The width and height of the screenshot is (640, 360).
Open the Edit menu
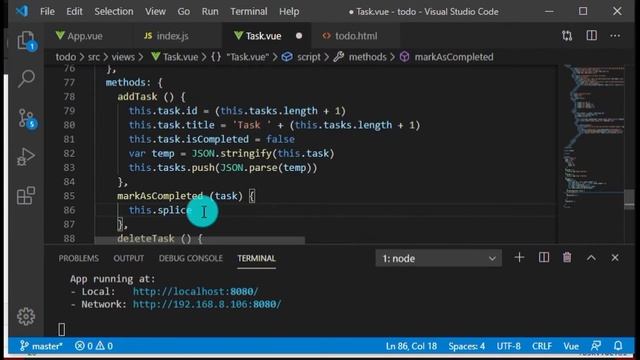[x=74, y=11]
